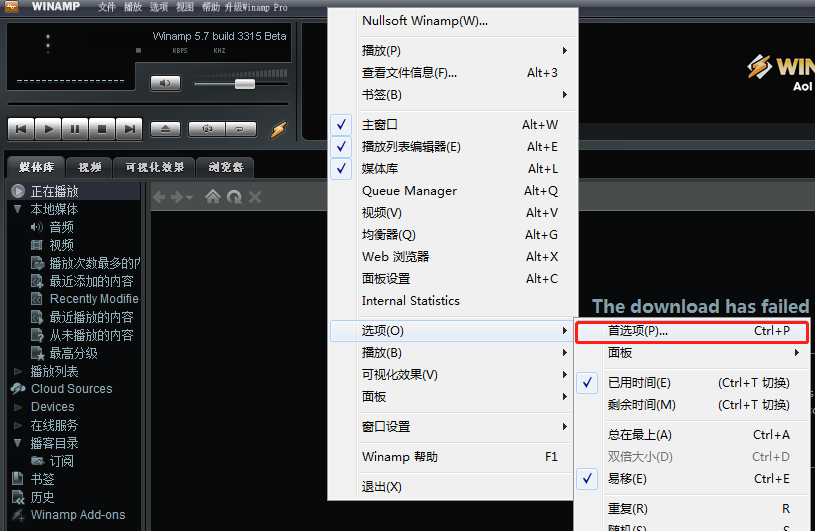Open the forward history dropdown arrow
The width and height of the screenshot is (815, 531).
[189, 198]
